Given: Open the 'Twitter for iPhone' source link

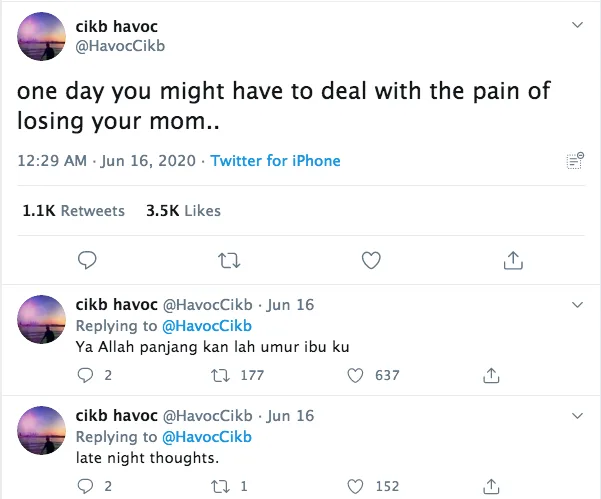Looking at the screenshot, I should click(275, 161).
